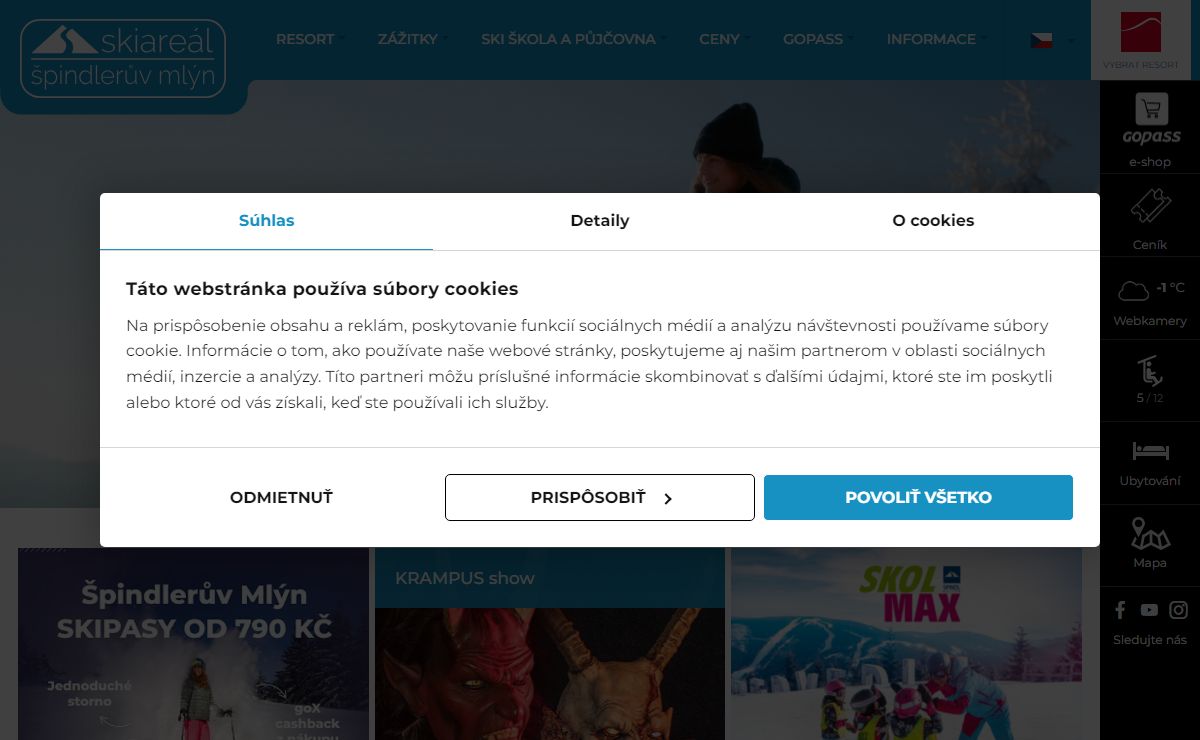Open the Prispôsobiť cookie settings
This screenshot has height=740, width=1200.
[600, 497]
